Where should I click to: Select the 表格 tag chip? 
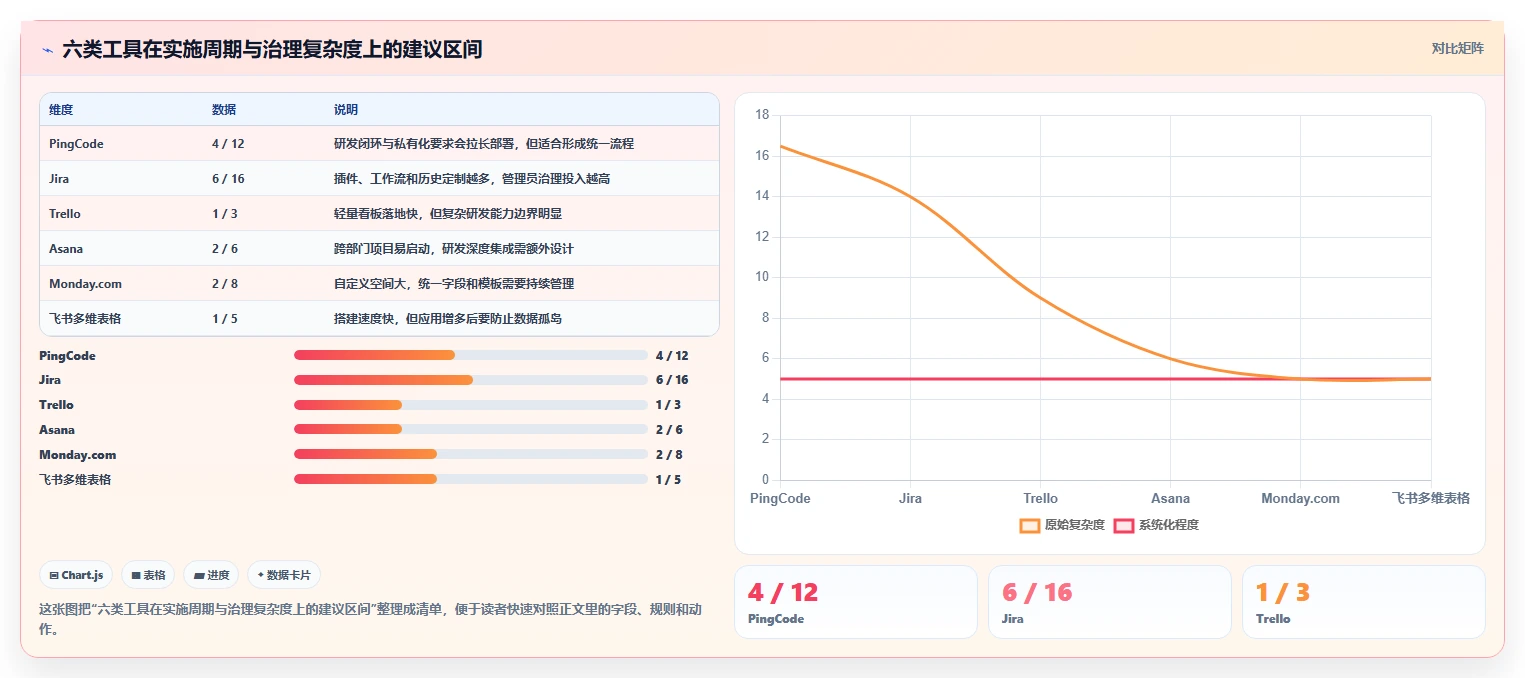tap(148, 575)
